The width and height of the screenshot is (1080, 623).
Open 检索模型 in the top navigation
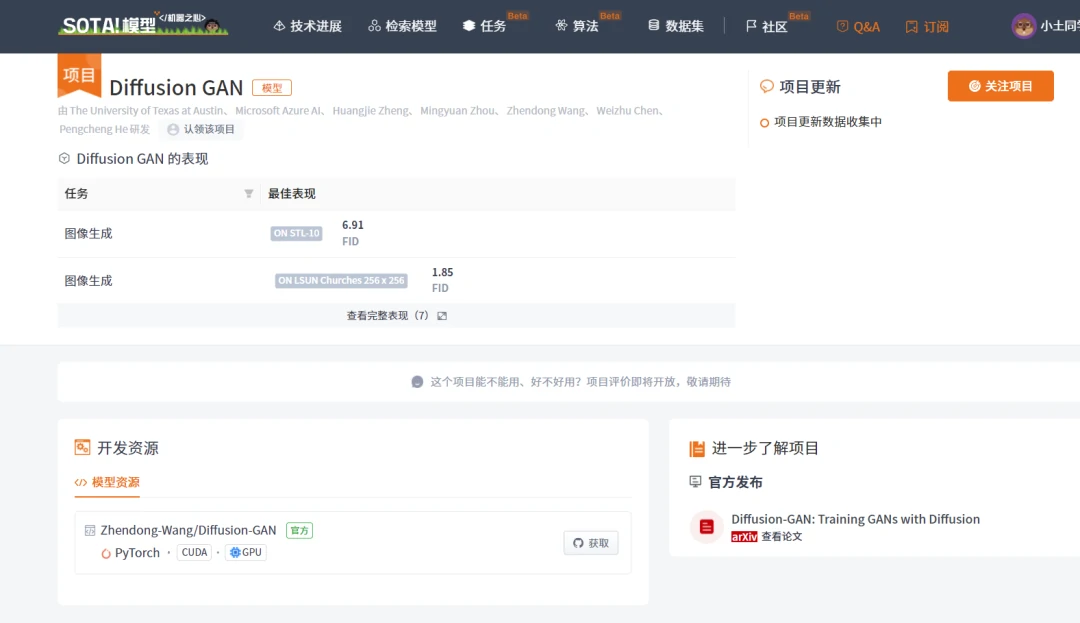click(402, 26)
